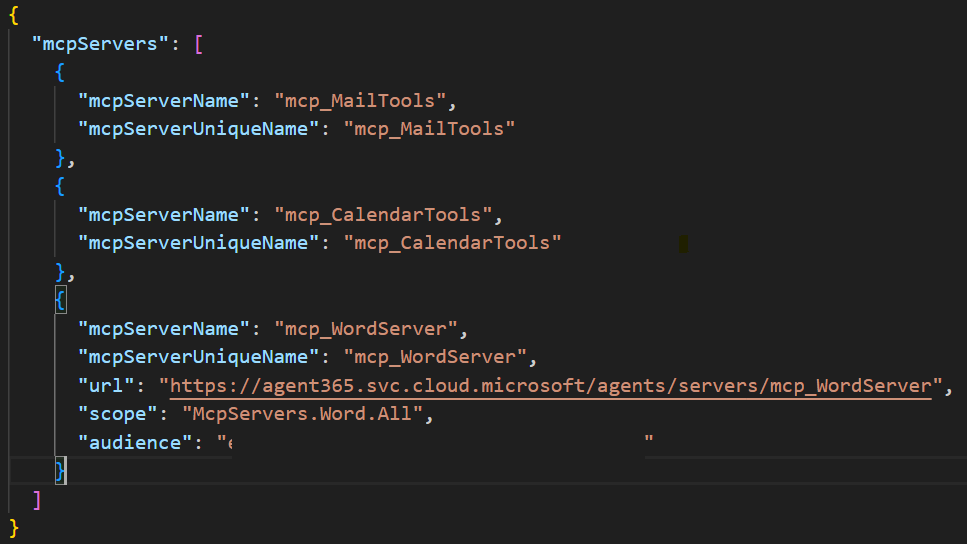Screen dimensions: 967x544
Task: Select the "mcp_MailTools" value of mcpServerName
Action: 362,101
